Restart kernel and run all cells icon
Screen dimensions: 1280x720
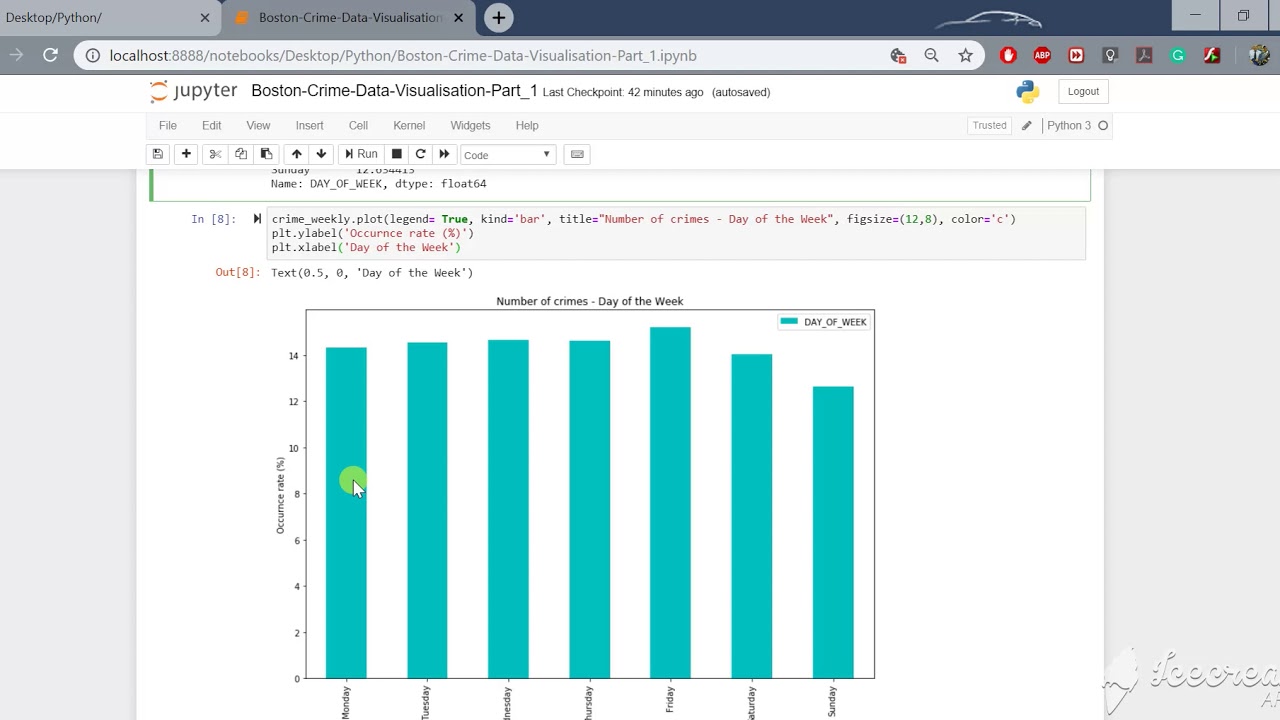click(444, 154)
